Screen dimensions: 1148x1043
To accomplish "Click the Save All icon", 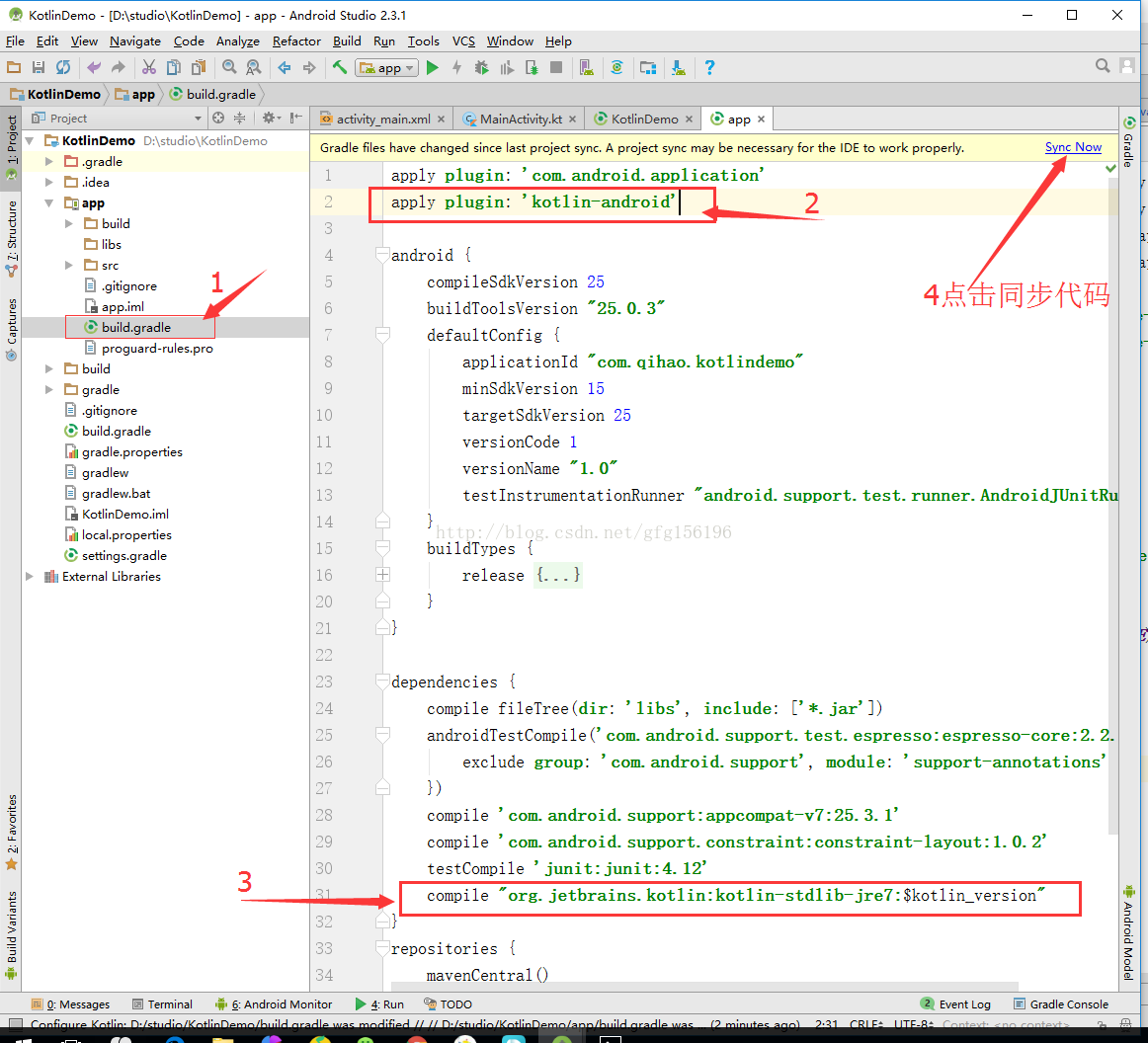I will 39,67.
